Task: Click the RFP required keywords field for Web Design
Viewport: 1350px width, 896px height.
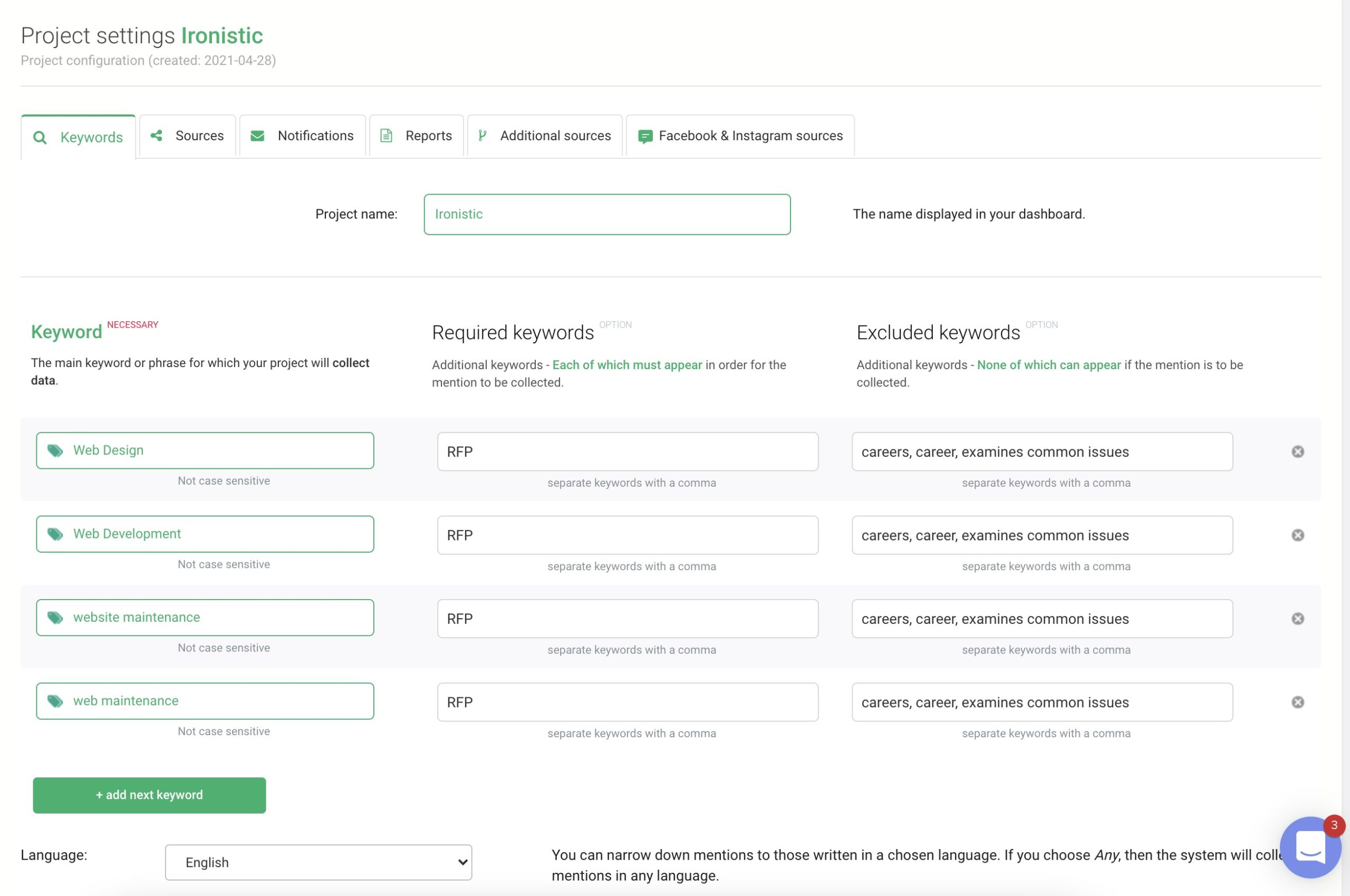Action: coord(628,451)
